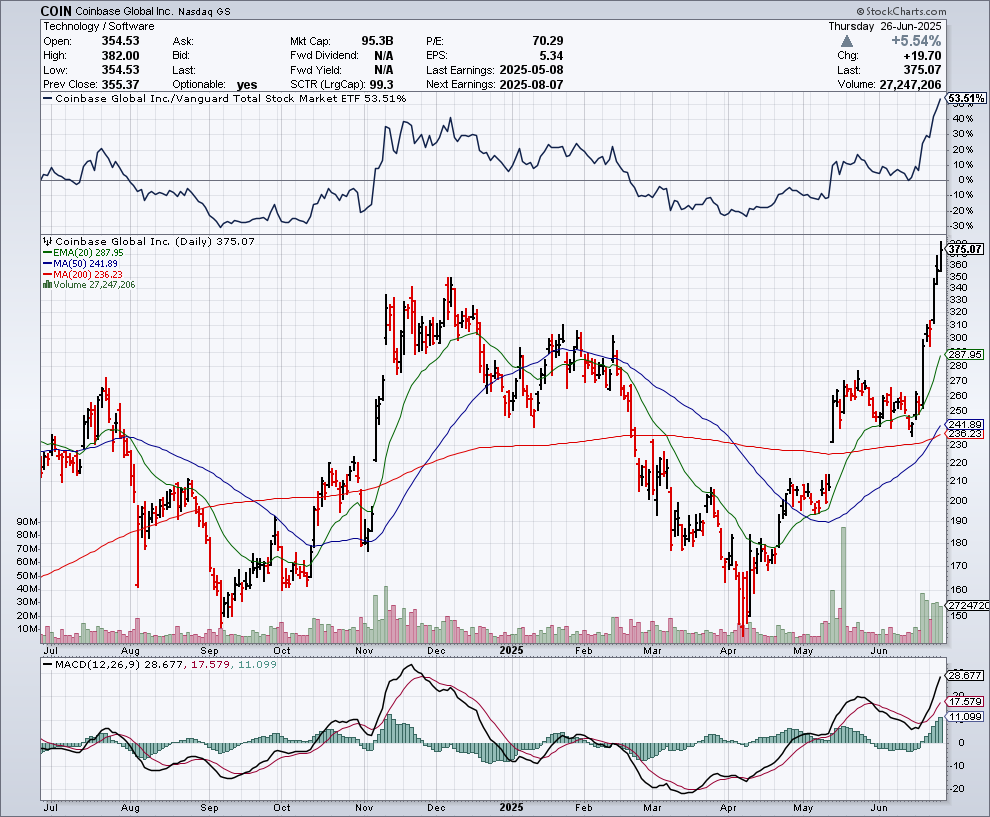Image resolution: width=990 pixels, height=817 pixels.
Task: Click the 53.51% value tag on the right axis
Action: (967, 98)
